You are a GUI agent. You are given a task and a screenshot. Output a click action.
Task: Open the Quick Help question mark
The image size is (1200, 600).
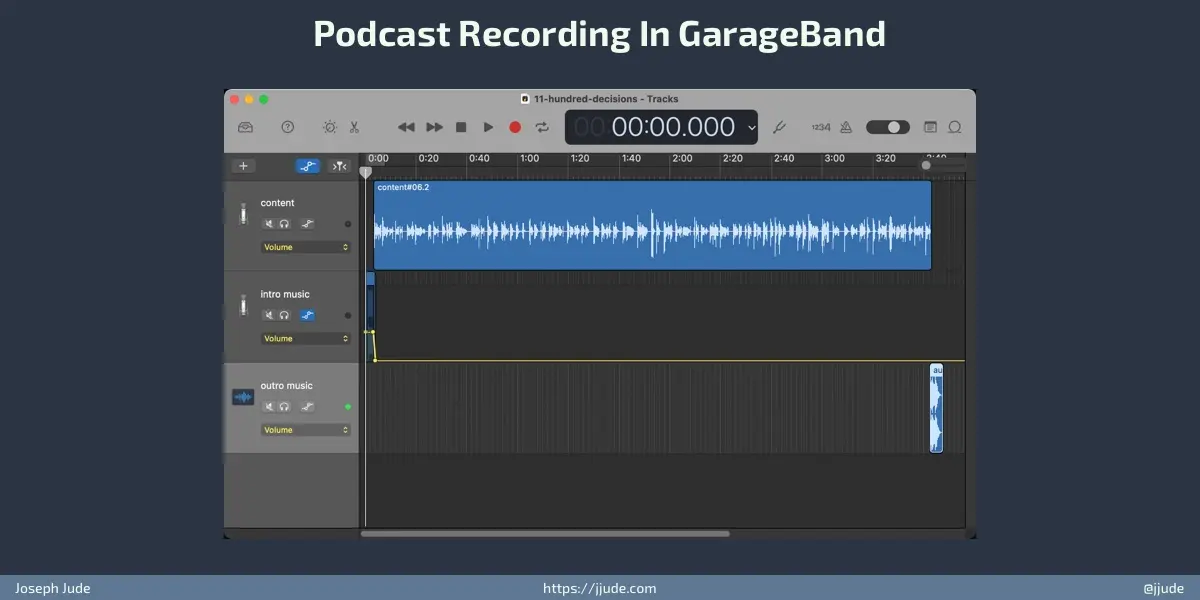(x=288, y=127)
